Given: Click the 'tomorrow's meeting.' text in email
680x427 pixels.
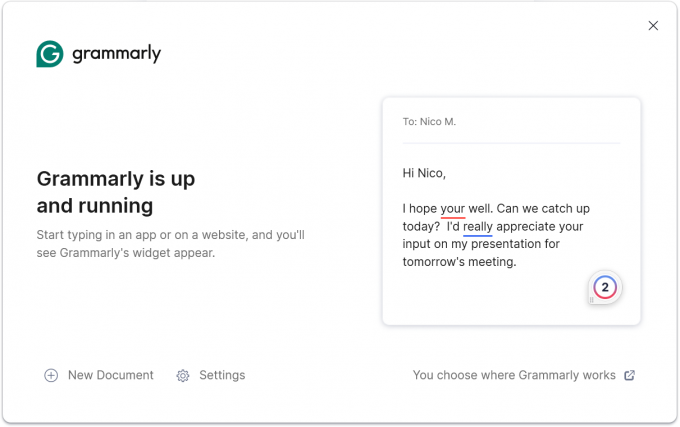Looking at the screenshot, I should tap(459, 262).
